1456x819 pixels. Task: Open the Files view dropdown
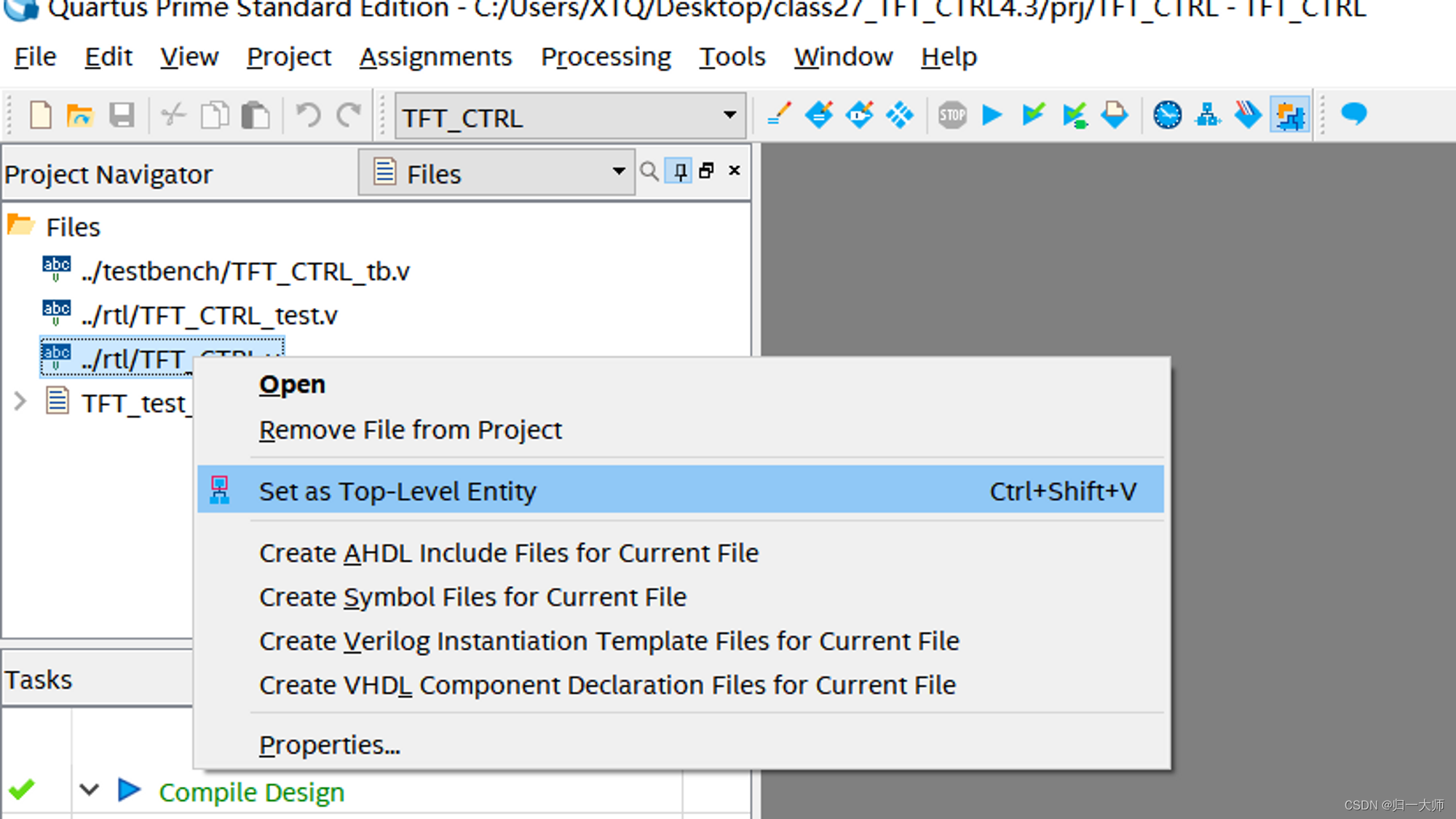tap(496, 173)
